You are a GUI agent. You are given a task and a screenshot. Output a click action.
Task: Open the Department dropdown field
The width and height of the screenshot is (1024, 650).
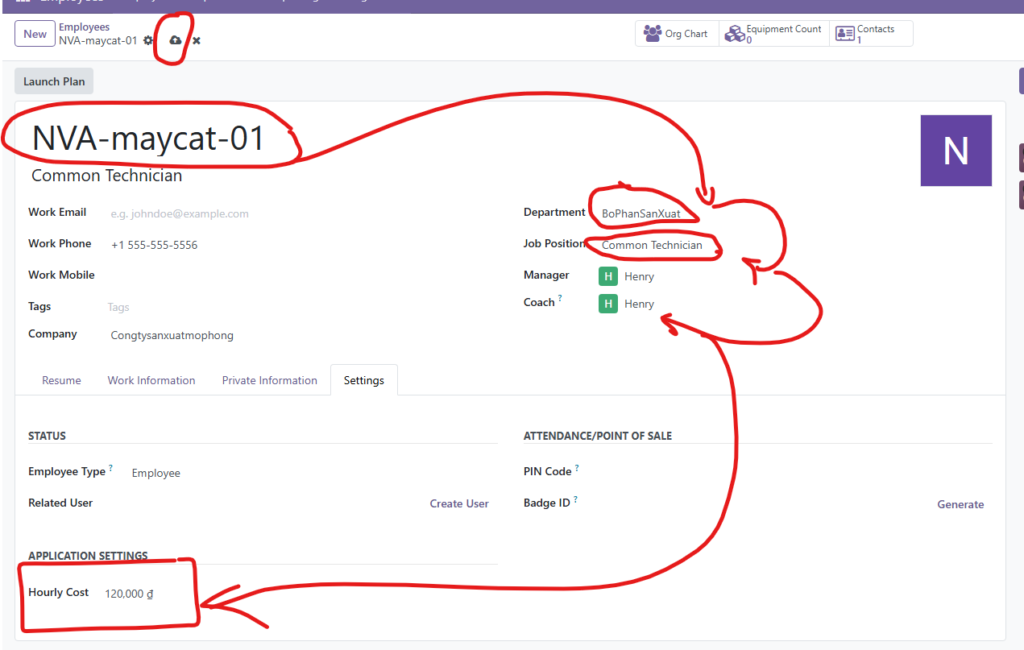click(650, 214)
